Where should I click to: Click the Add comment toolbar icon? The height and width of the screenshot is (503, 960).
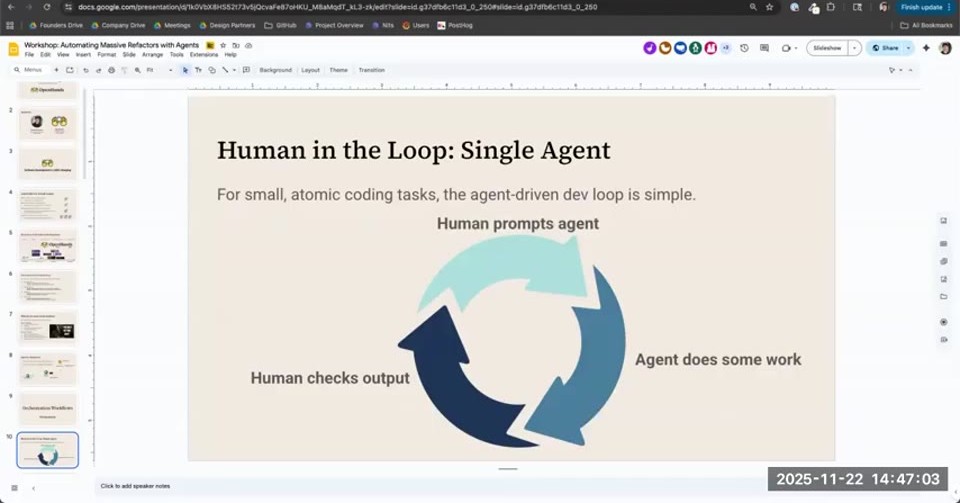tap(246, 70)
